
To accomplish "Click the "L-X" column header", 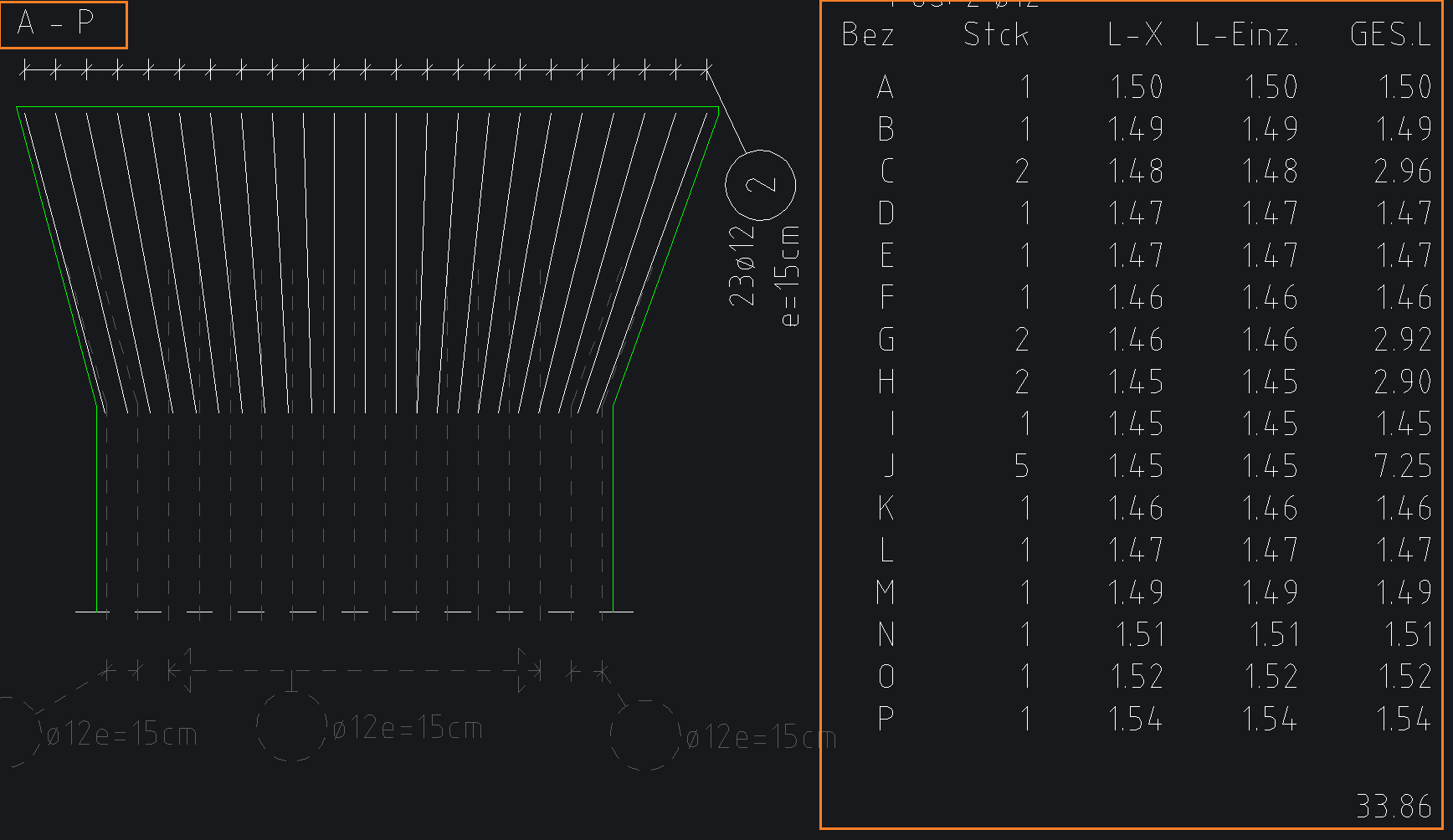I will point(1135,35).
